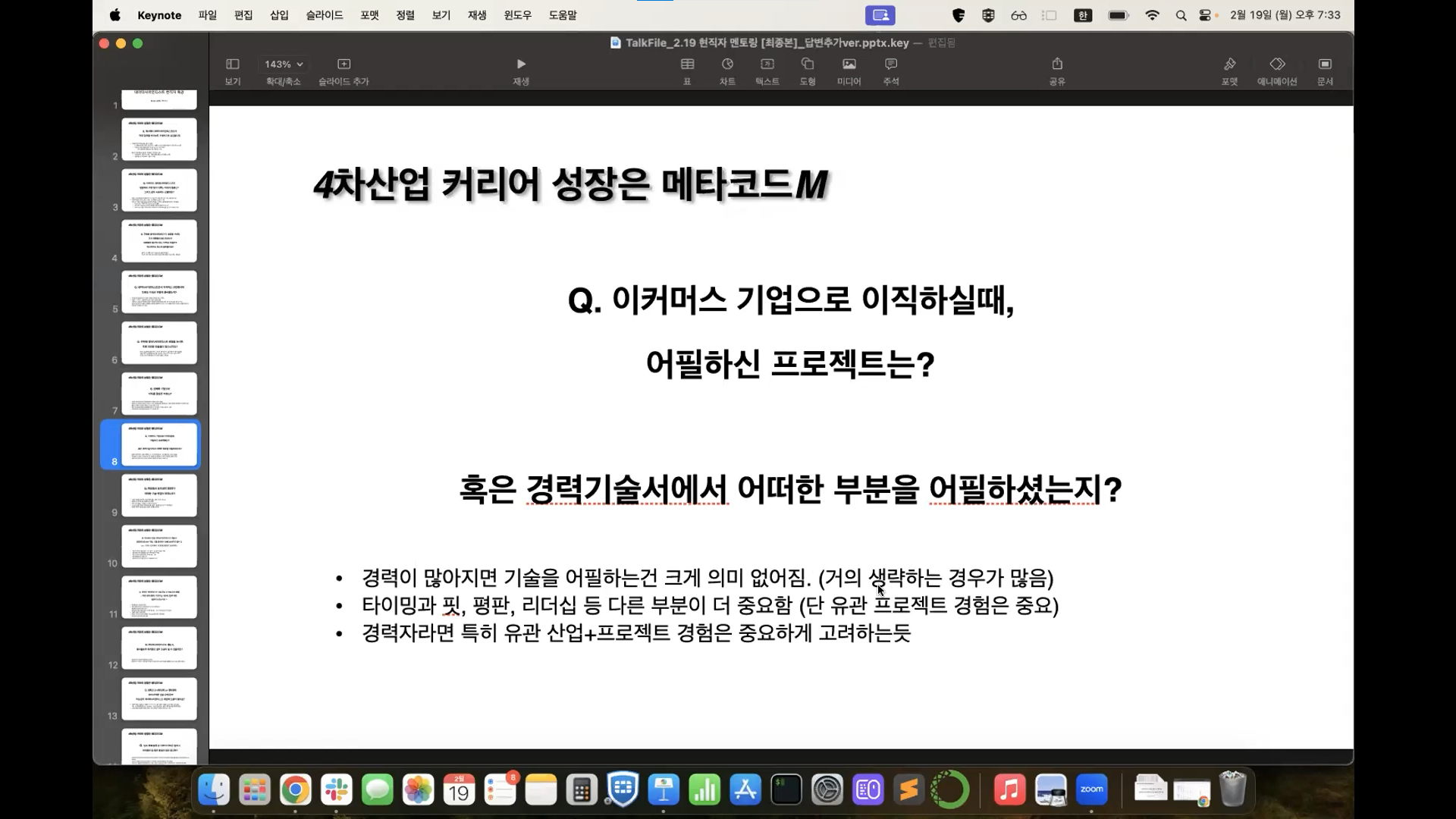
Task: Toggle the 애니메이션 animate inspector panel
Action: 1277,64
